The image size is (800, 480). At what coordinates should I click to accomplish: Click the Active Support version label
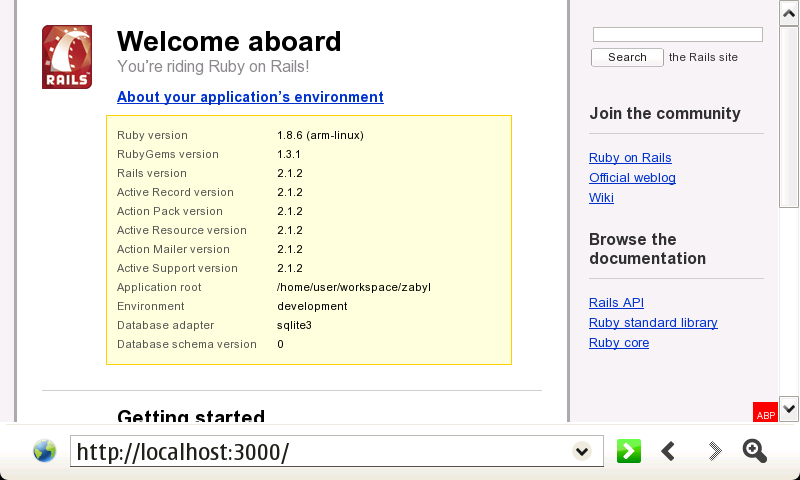pos(177,268)
